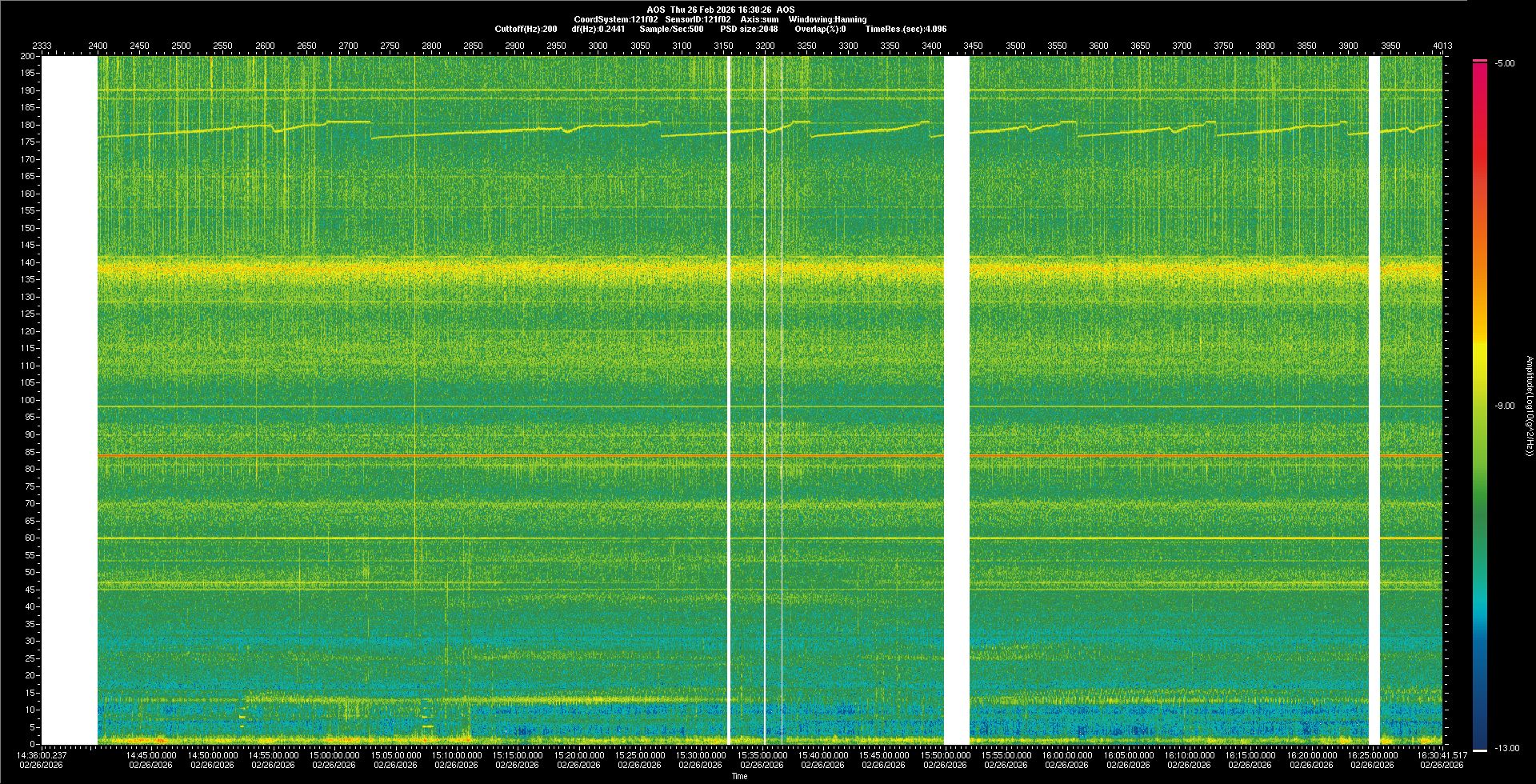Select the PSD size:2048 parameter

749,29
